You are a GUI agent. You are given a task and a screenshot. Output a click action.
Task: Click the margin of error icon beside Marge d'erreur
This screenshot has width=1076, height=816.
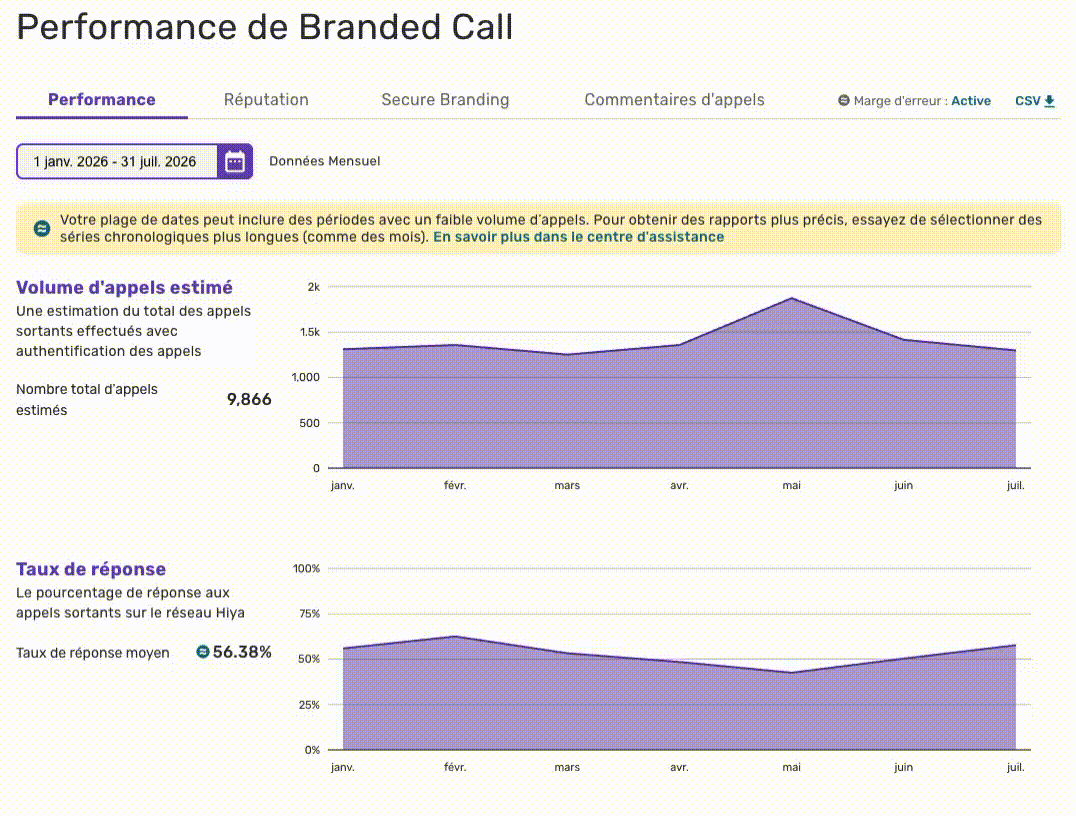pos(843,101)
